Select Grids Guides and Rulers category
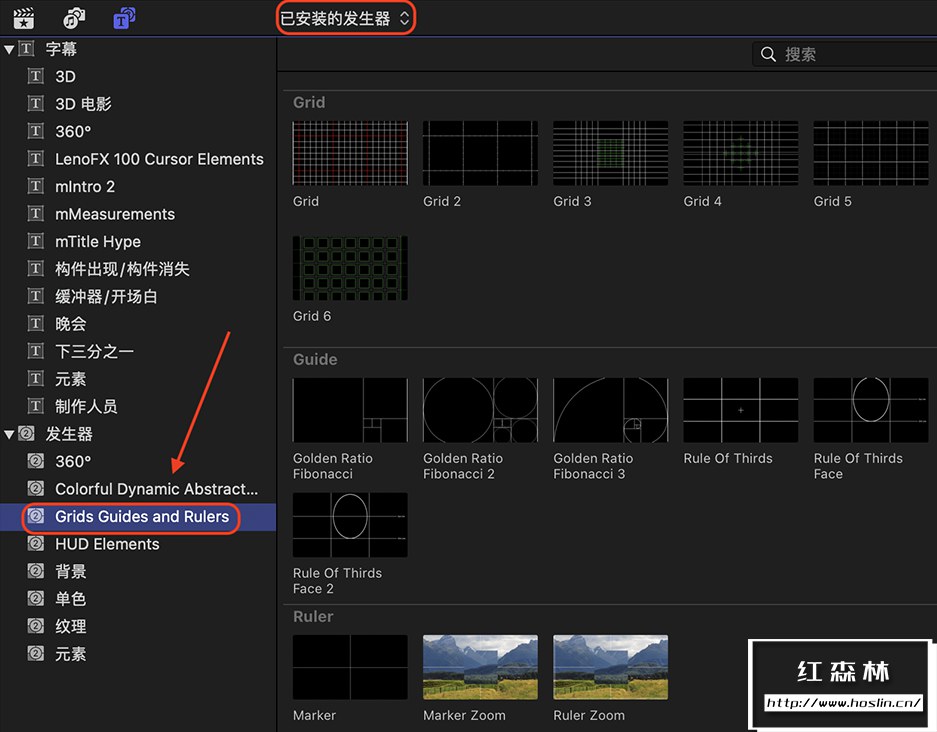 pos(142,516)
